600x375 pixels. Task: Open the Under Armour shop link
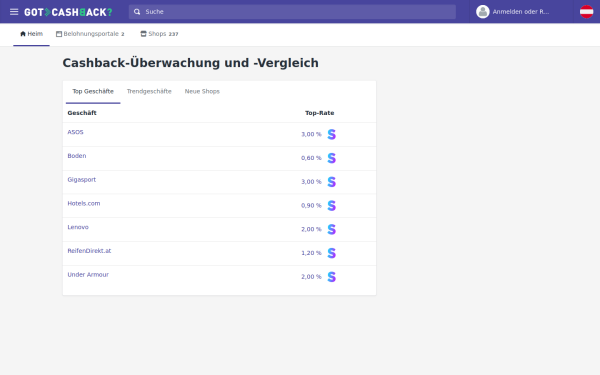point(88,274)
